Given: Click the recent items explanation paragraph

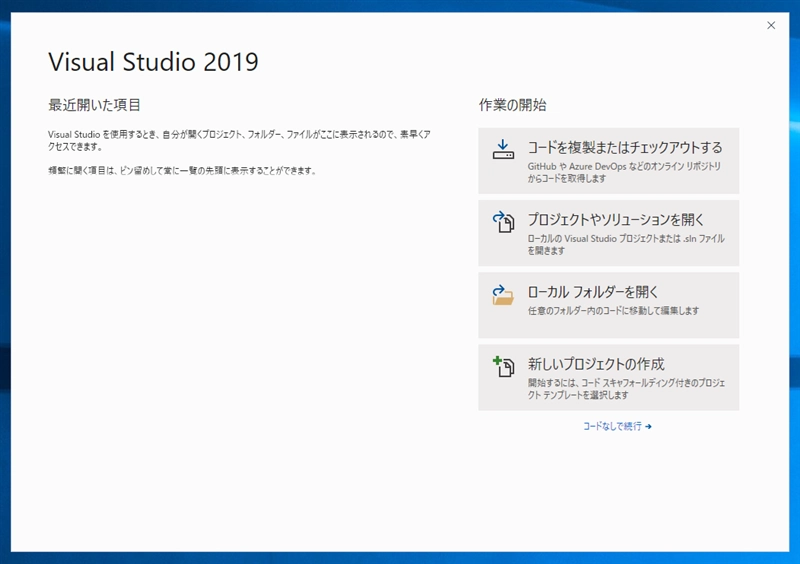Looking at the screenshot, I should tap(239, 140).
